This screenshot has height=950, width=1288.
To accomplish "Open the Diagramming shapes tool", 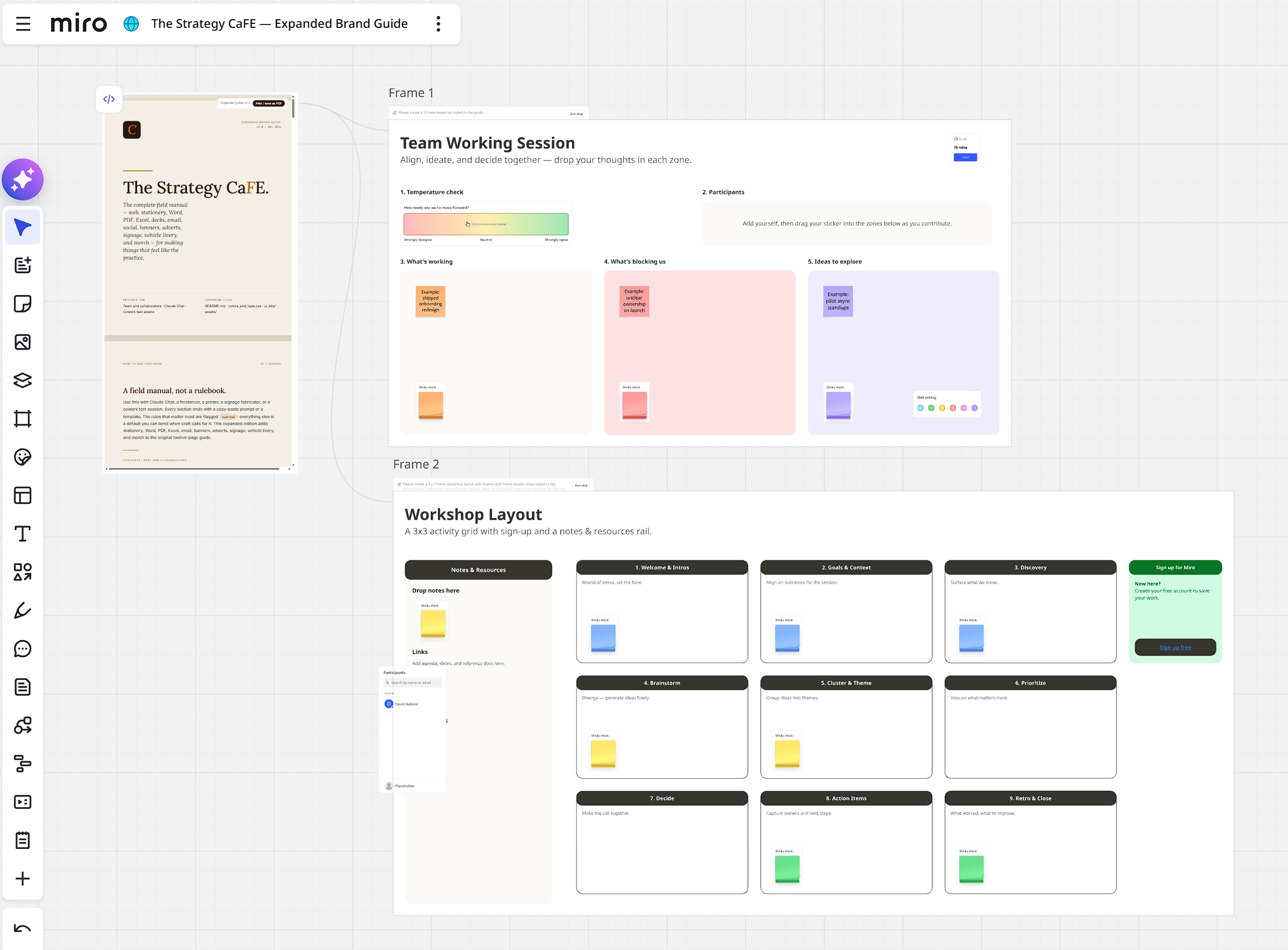I will point(23,725).
